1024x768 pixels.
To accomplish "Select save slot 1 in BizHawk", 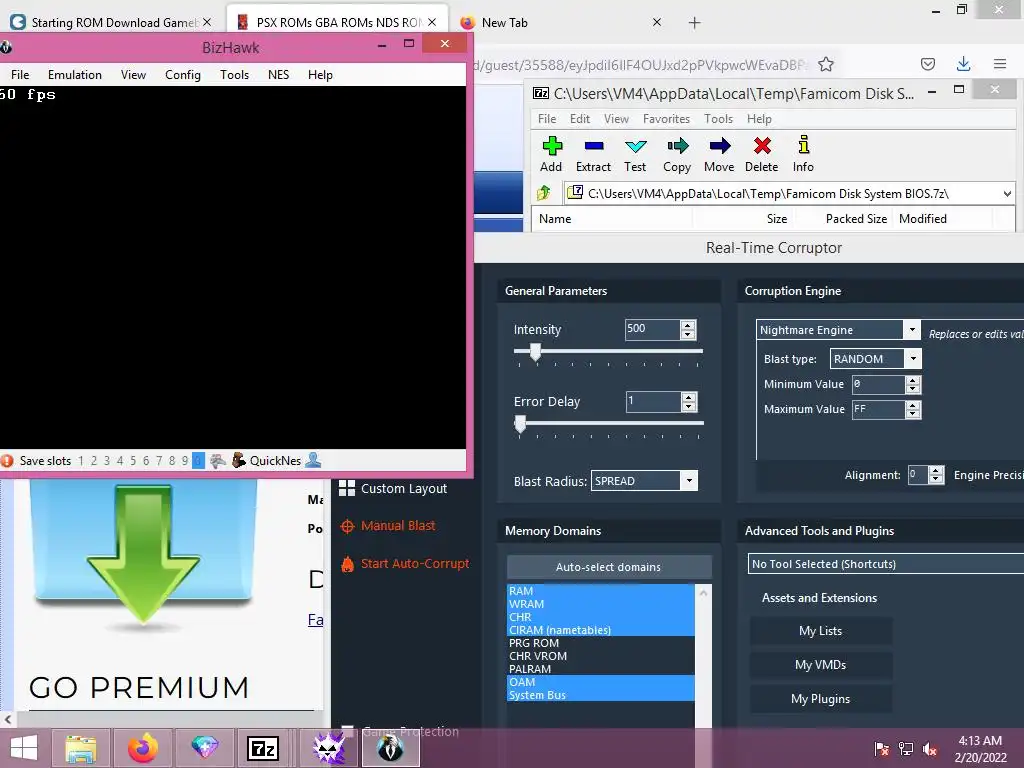I will pyautogui.click(x=81, y=461).
